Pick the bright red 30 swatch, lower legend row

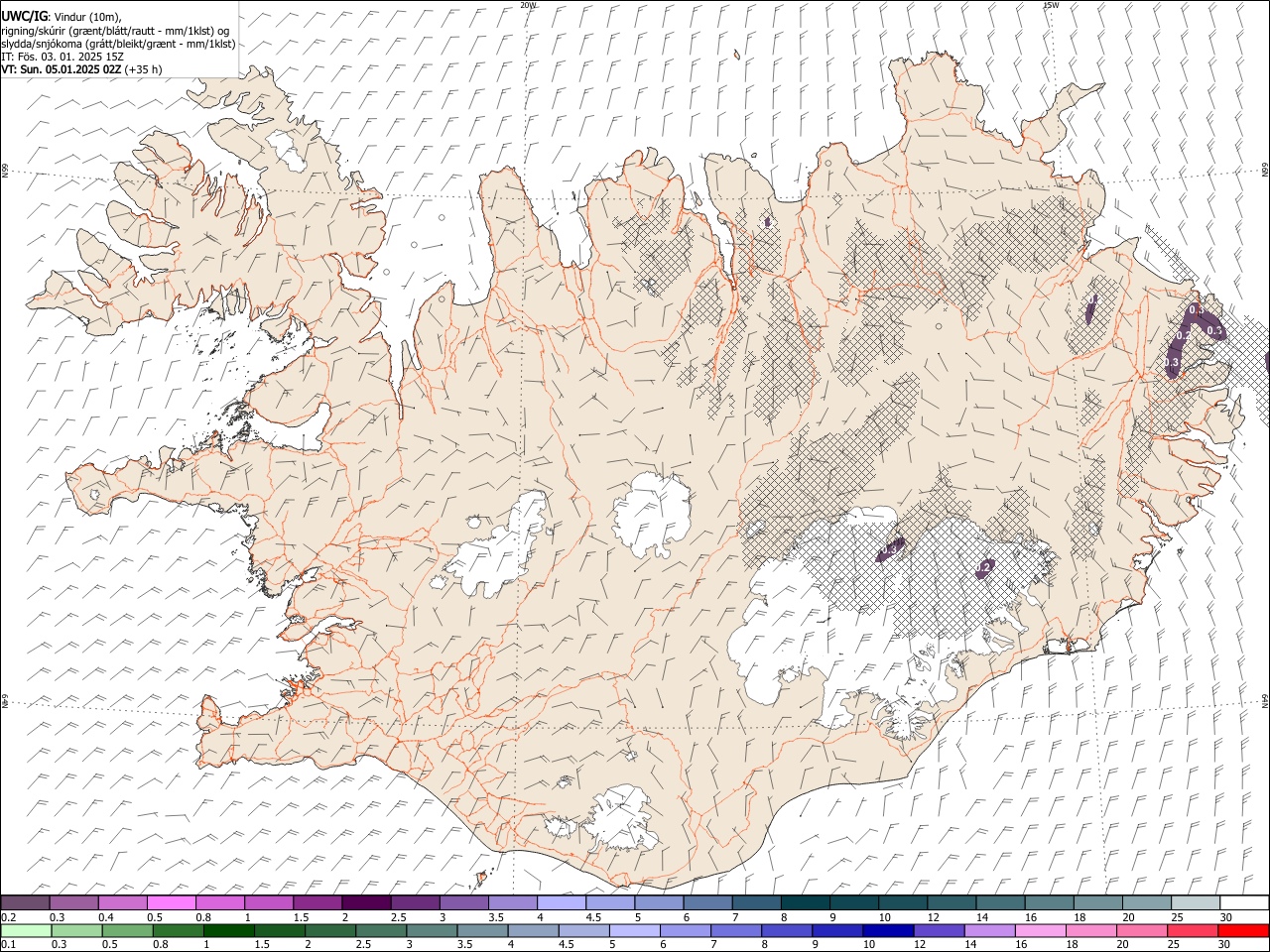(1243, 930)
